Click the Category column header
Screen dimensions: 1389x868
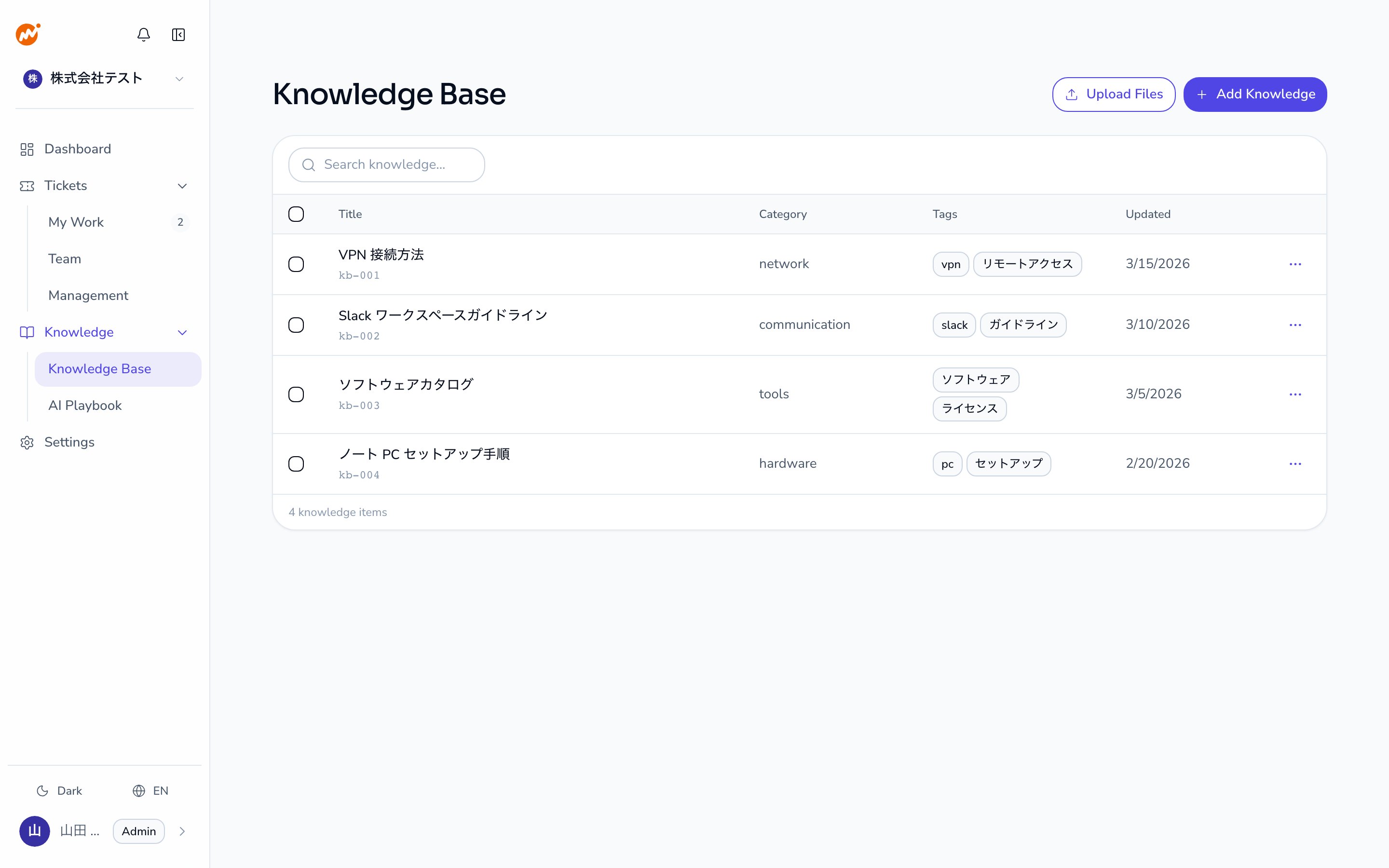click(x=783, y=214)
